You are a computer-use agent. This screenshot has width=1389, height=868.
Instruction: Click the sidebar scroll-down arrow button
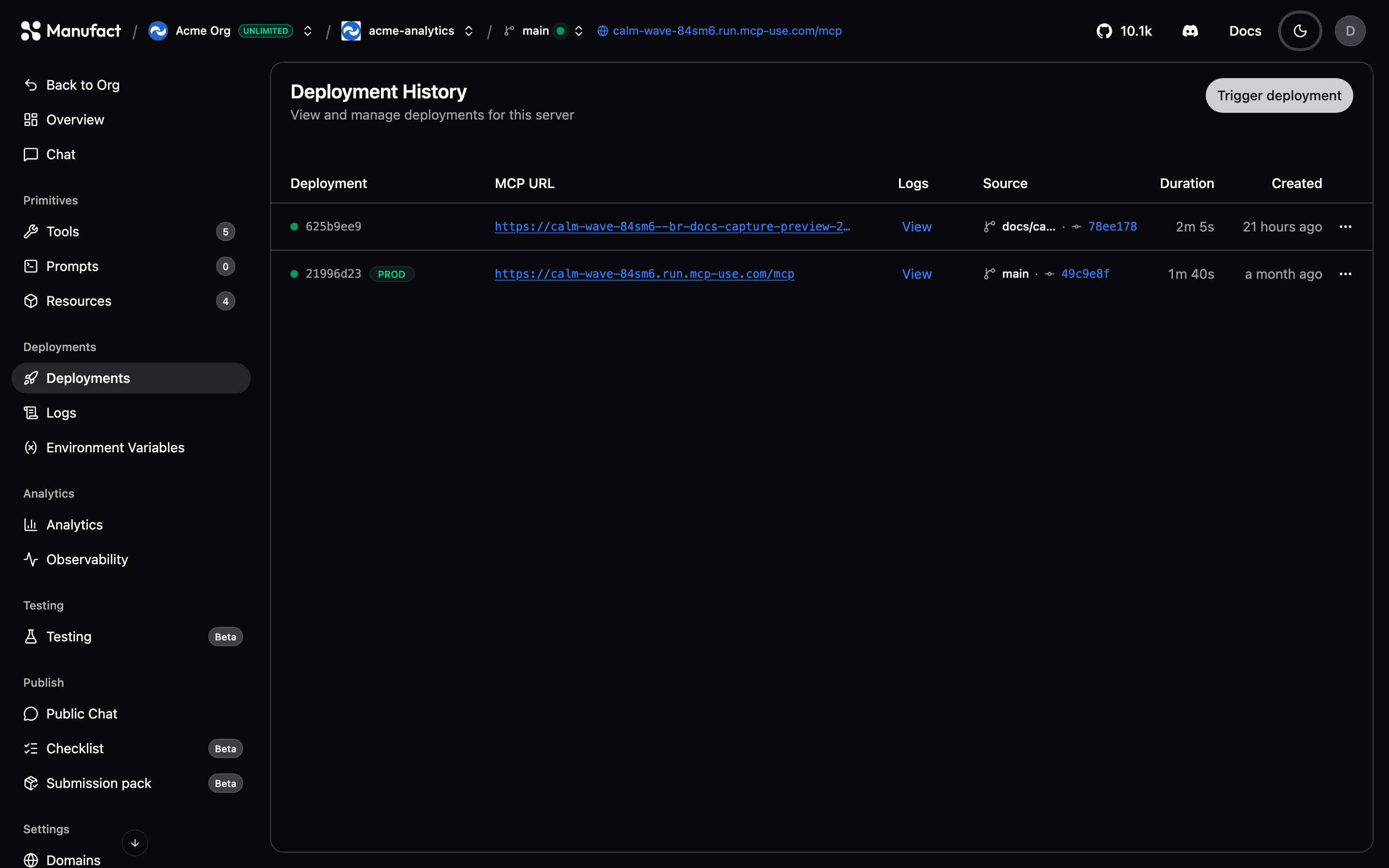pyautogui.click(x=135, y=843)
